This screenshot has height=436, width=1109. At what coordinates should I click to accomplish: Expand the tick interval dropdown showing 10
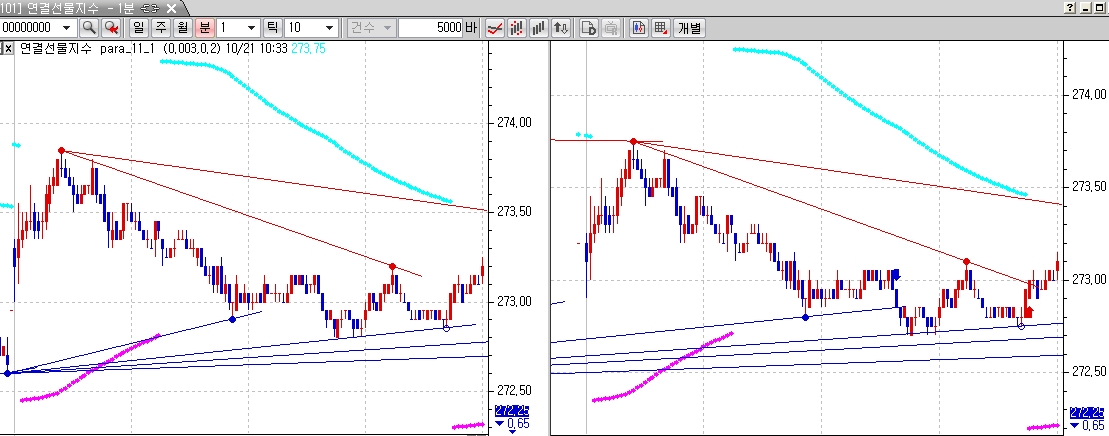tap(329, 28)
